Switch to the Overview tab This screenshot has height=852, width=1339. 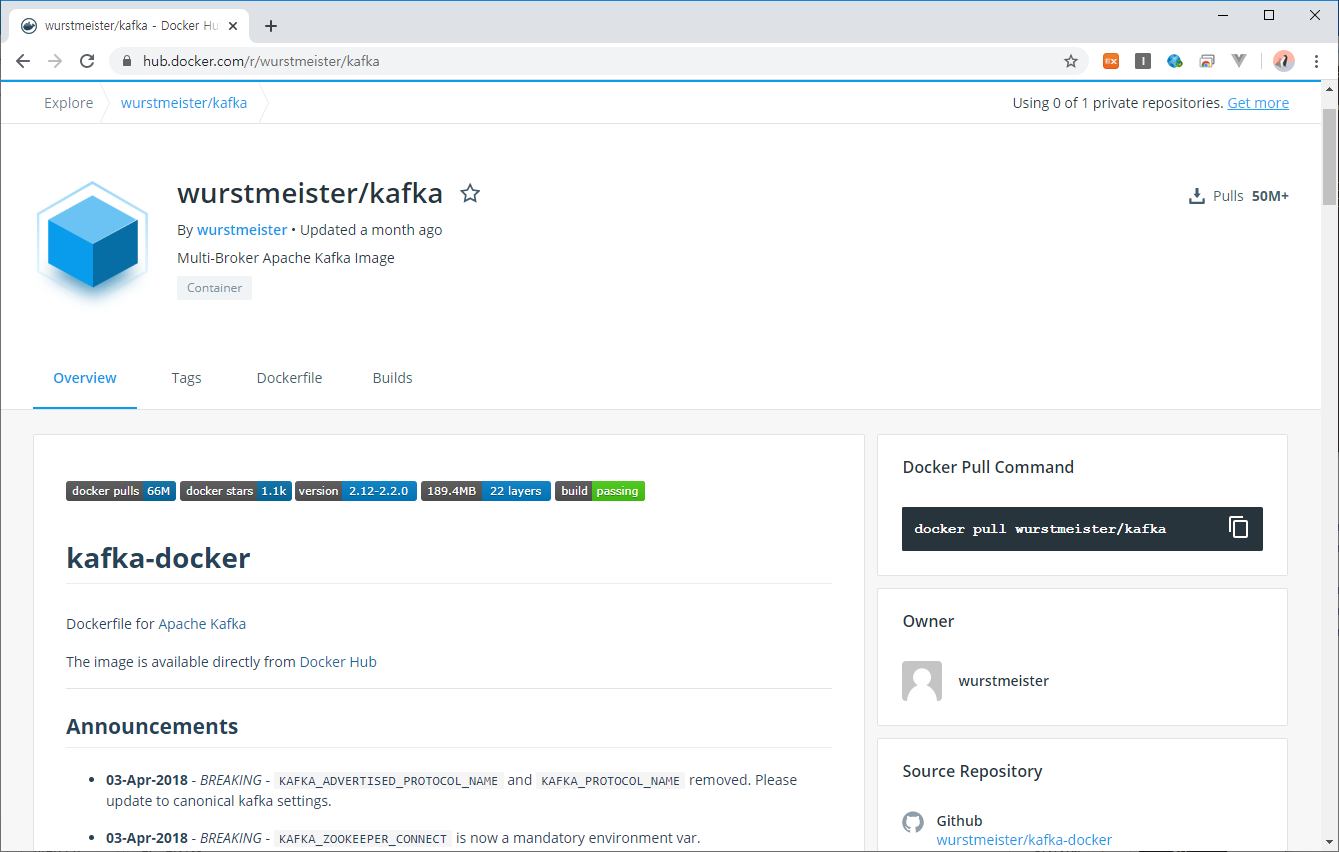pyautogui.click(x=85, y=378)
